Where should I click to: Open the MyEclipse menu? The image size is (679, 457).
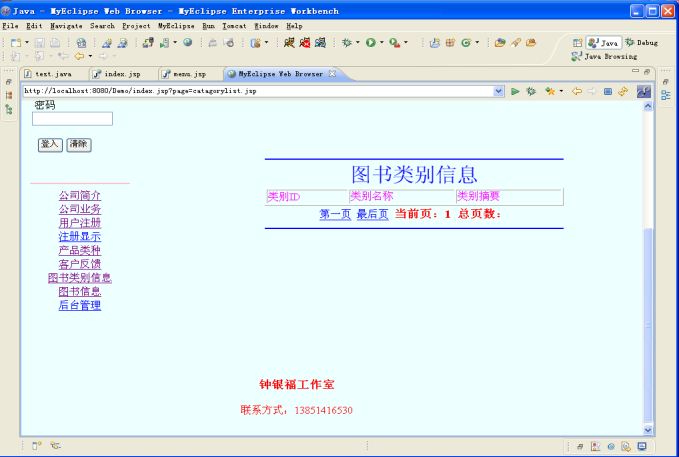[176, 26]
